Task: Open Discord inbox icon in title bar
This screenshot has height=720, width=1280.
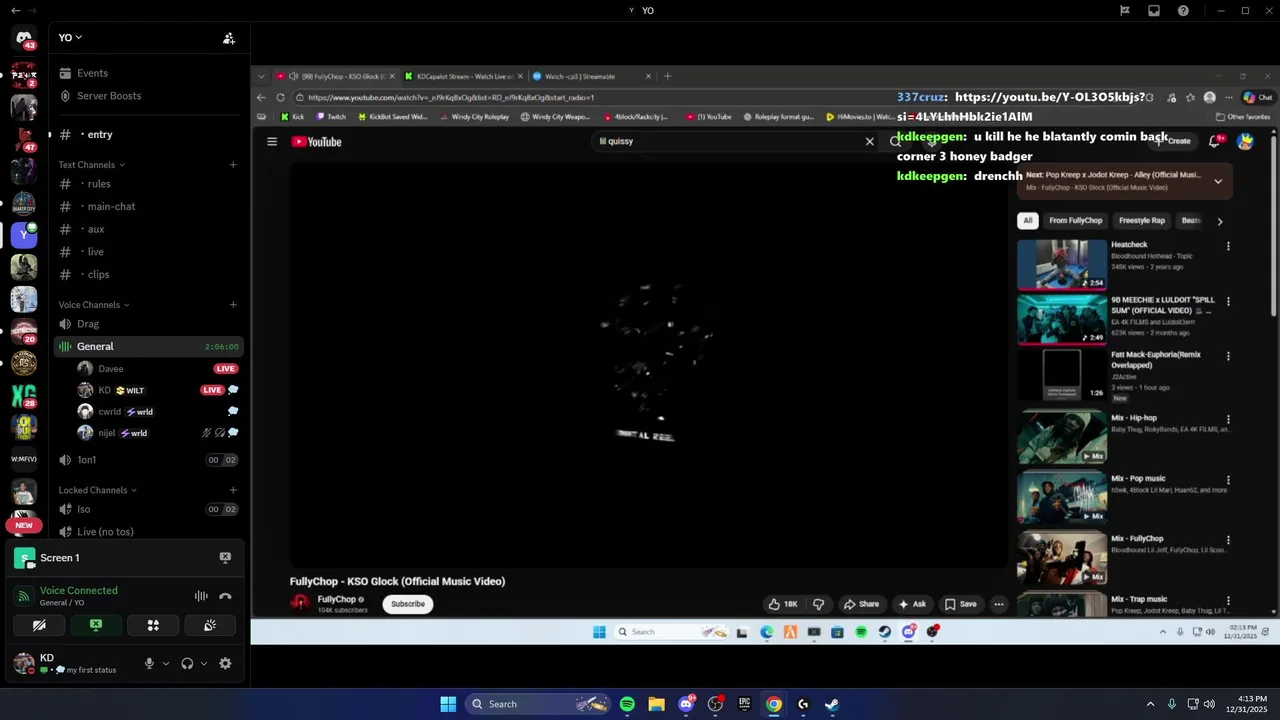Action: coord(1154,11)
